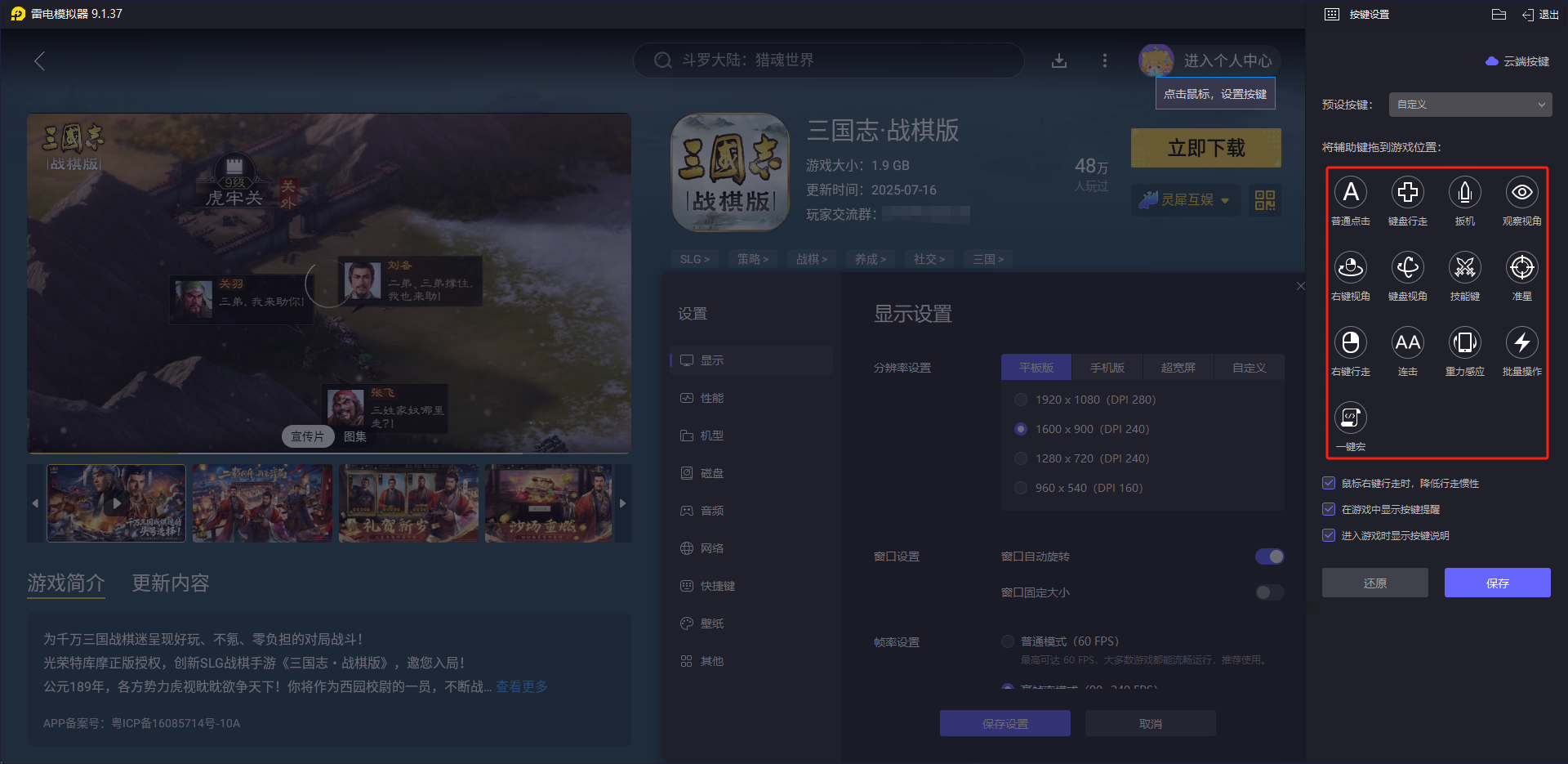Click the 取消 button
The width and height of the screenshot is (1568, 764).
coord(1151,723)
